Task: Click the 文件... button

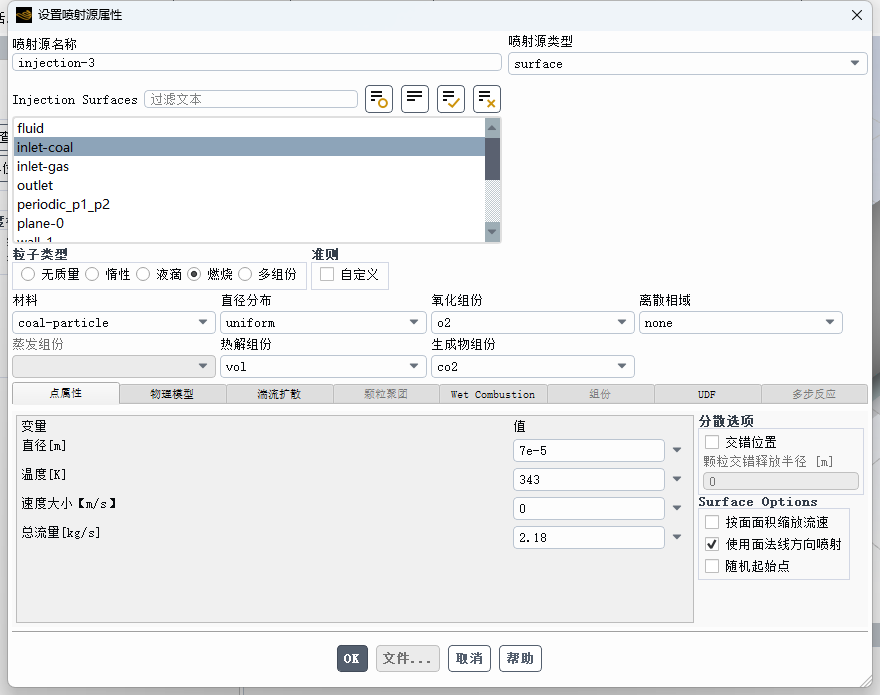Action: coord(407,658)
